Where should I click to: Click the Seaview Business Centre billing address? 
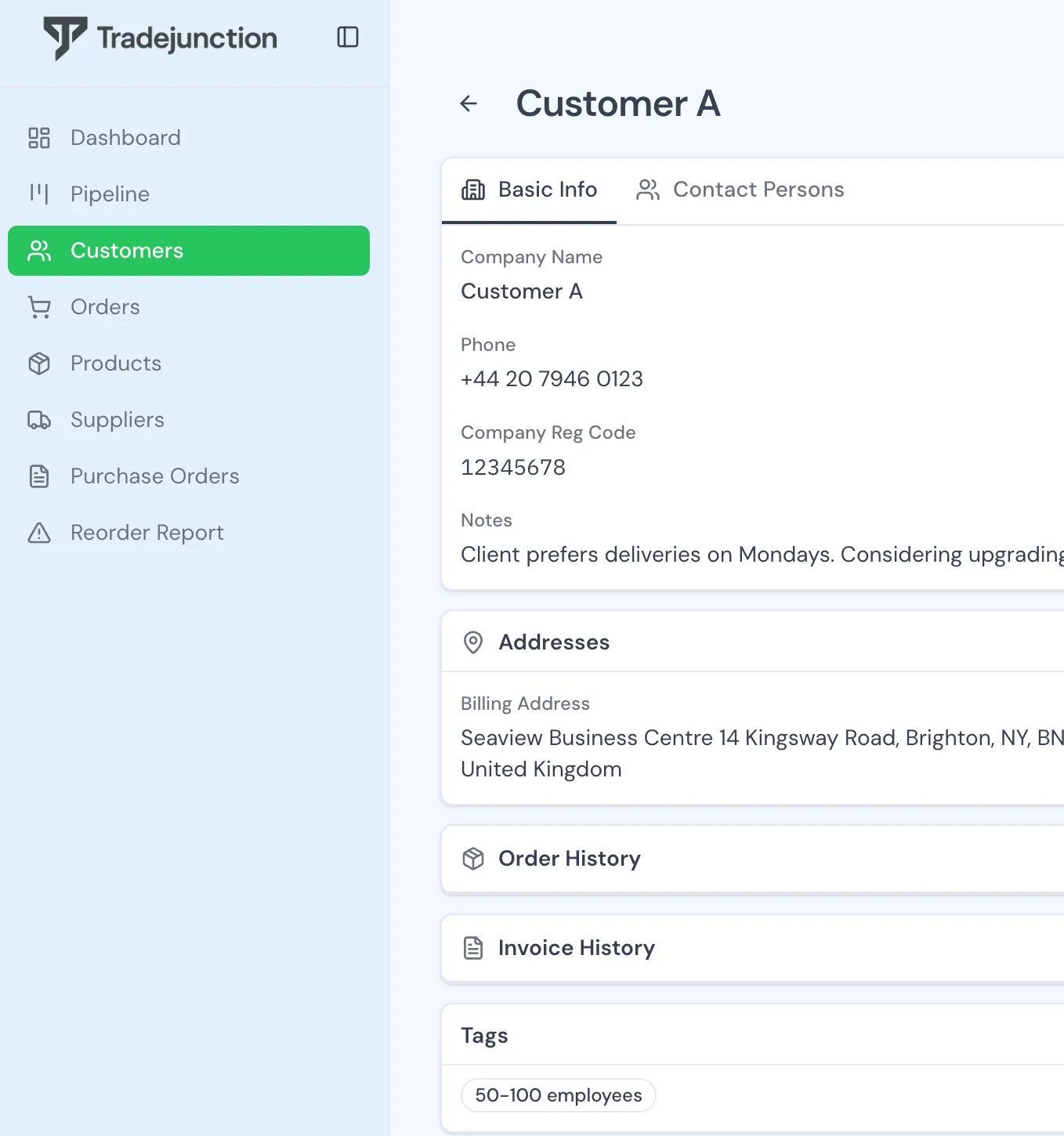click(x=762, y=738)
